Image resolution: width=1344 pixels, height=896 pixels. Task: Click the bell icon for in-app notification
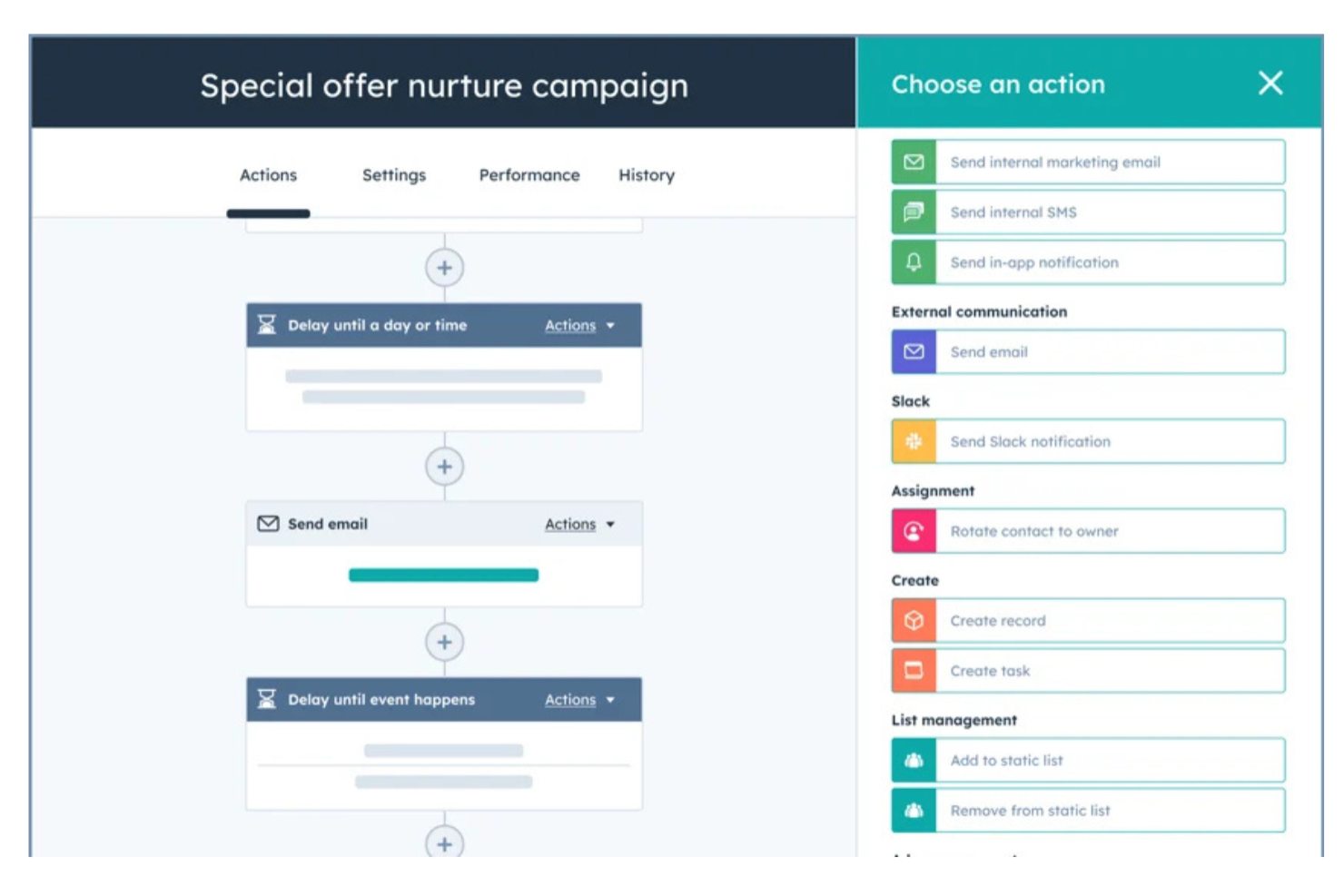pos(914,262)
